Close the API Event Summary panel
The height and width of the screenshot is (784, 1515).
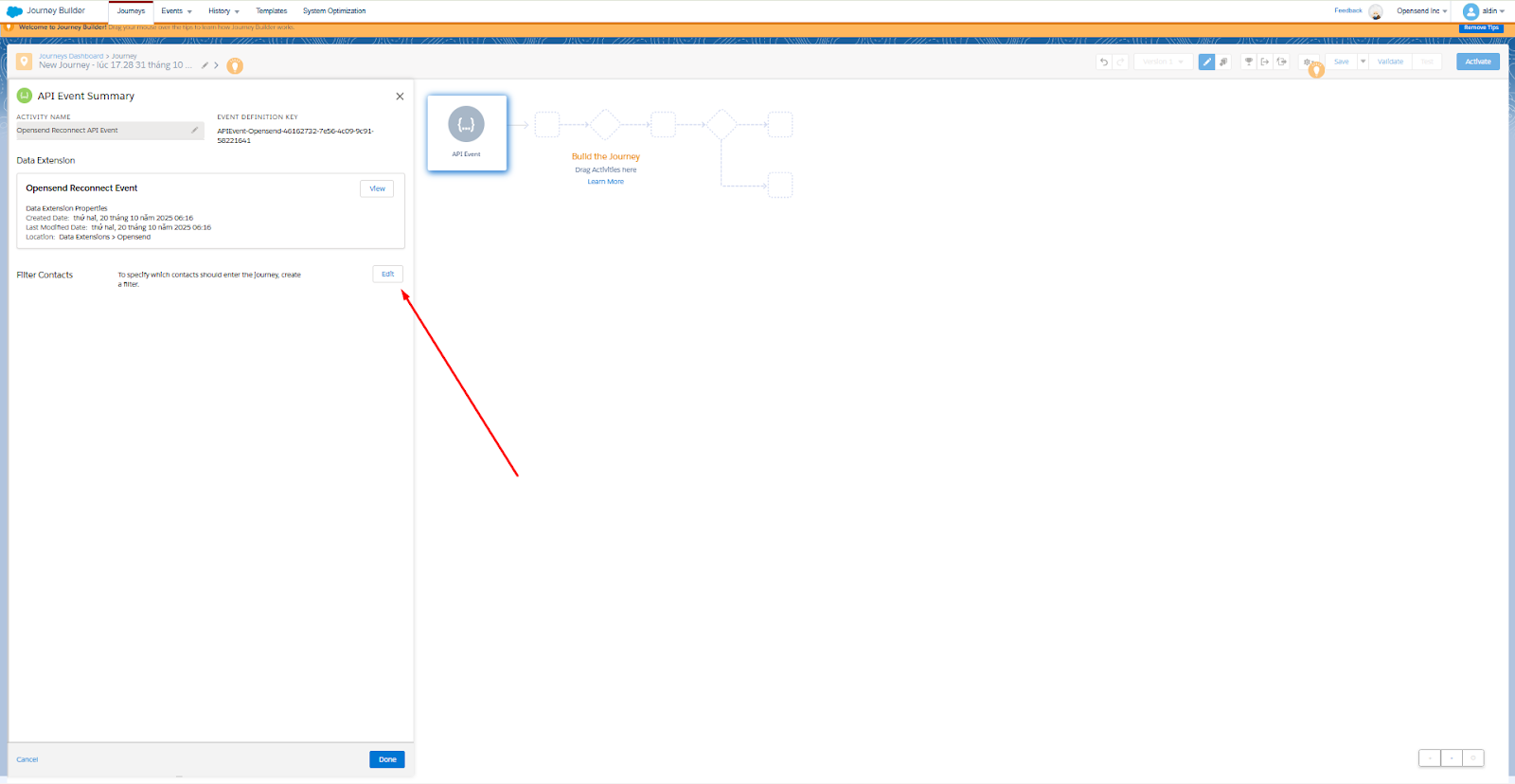[x=400, y=97]
